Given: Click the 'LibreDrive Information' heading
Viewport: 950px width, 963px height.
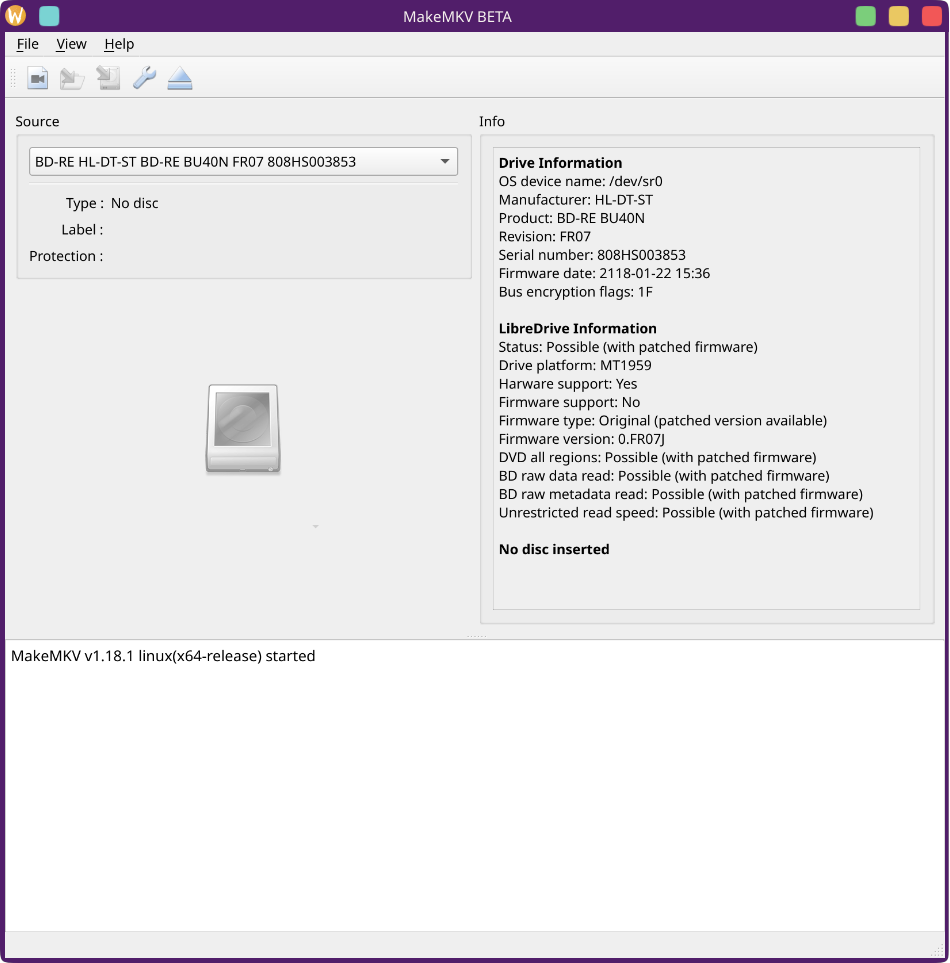Looking at the screenshot, I should [x=577, y=329].
